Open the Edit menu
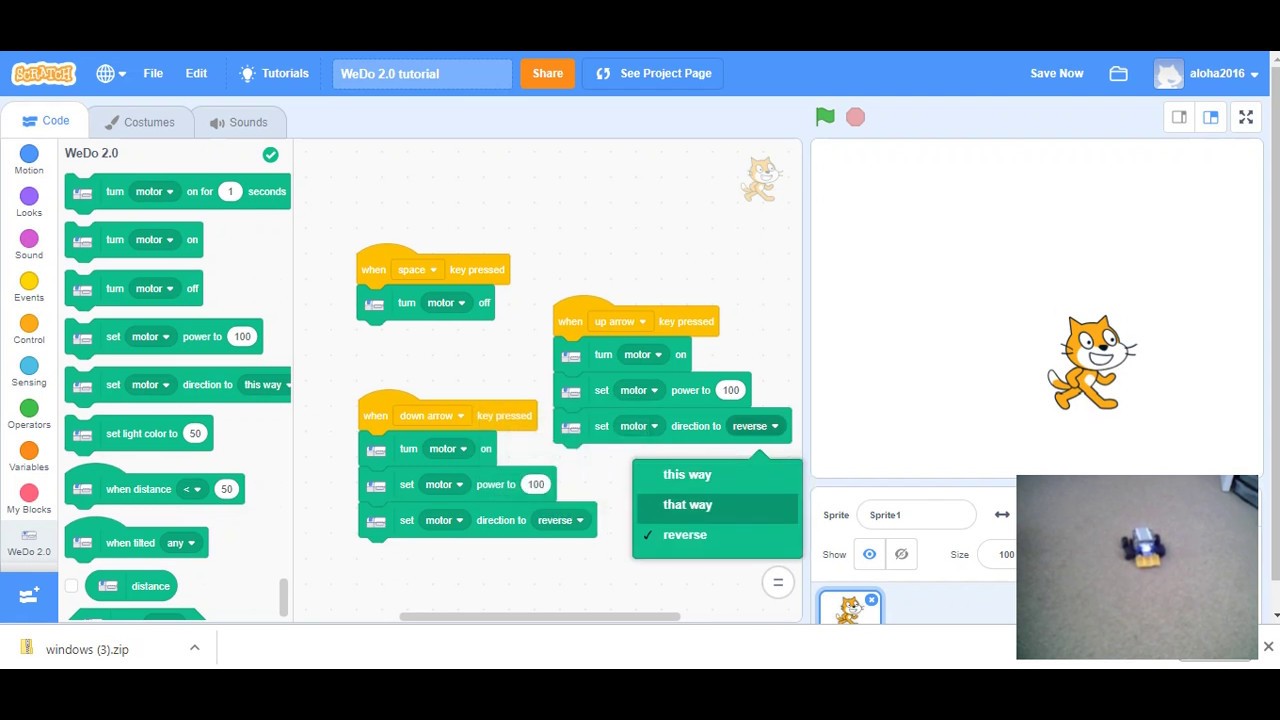This screenshot has height=720, width=1280. (196, 73)
